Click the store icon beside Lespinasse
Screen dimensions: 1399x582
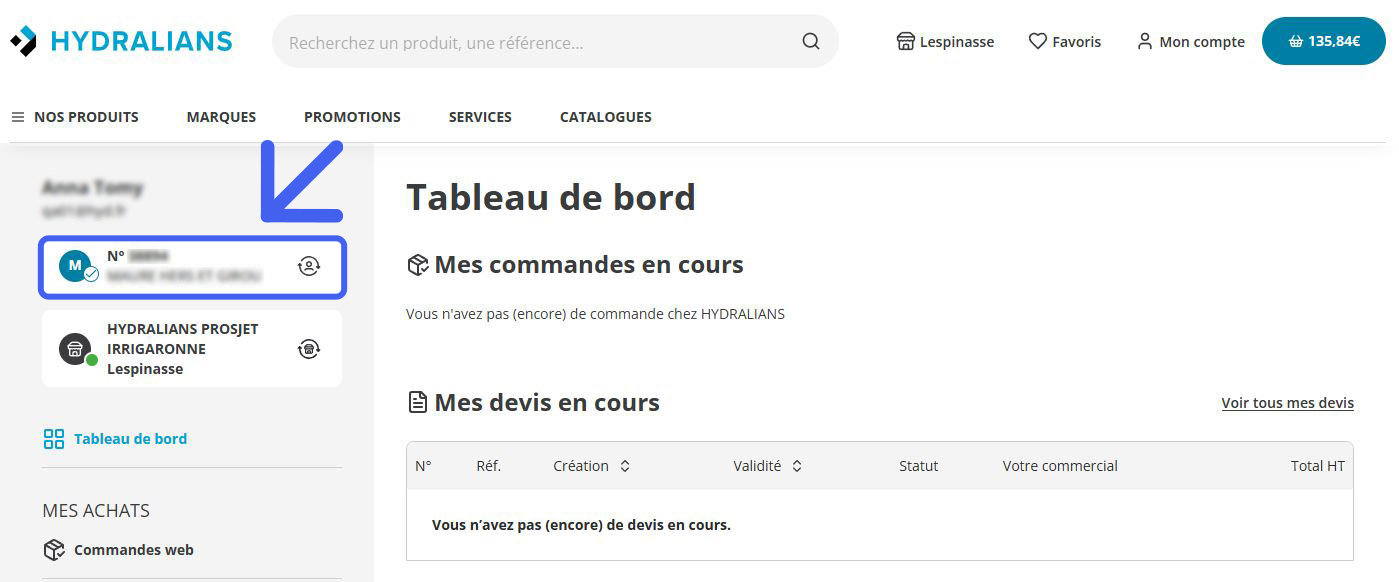[x=906, y=42]
